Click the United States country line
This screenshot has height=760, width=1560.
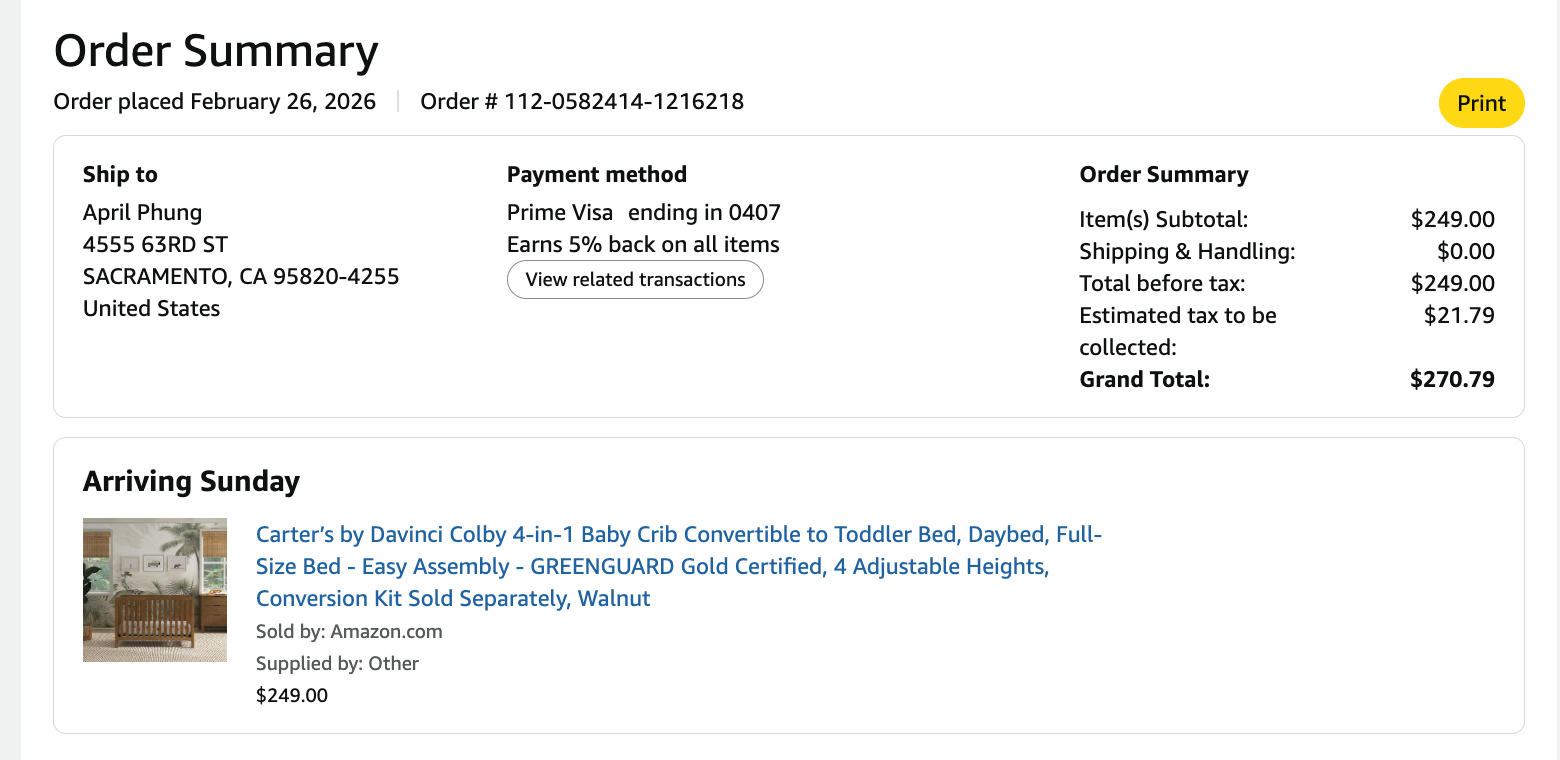coord(151,308)
